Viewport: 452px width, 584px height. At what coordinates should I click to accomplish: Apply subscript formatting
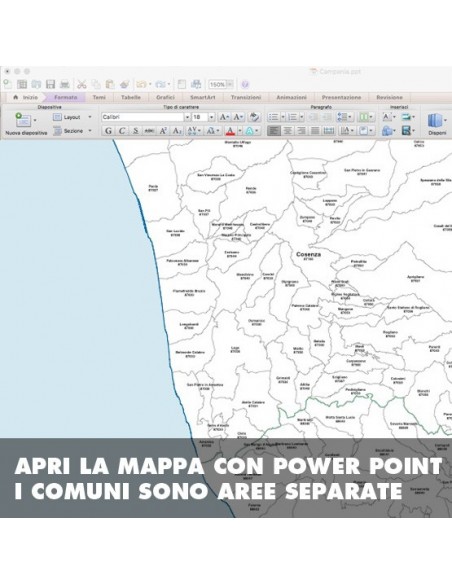[x=177, y=131]
